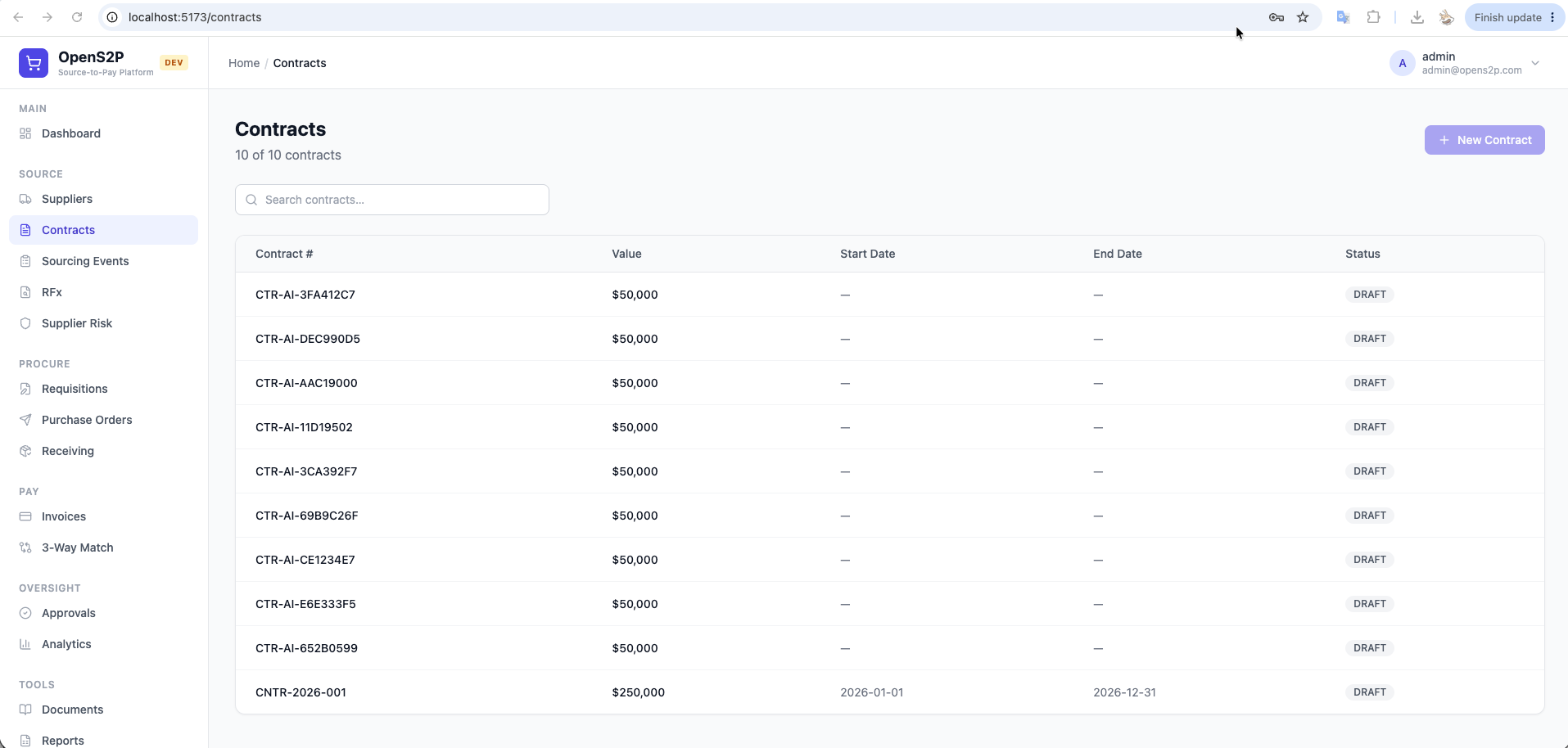This screenshot has height=748, width=1568.
Task: Click the Dashboard grid icon
Action: click(x=25, y=133)
